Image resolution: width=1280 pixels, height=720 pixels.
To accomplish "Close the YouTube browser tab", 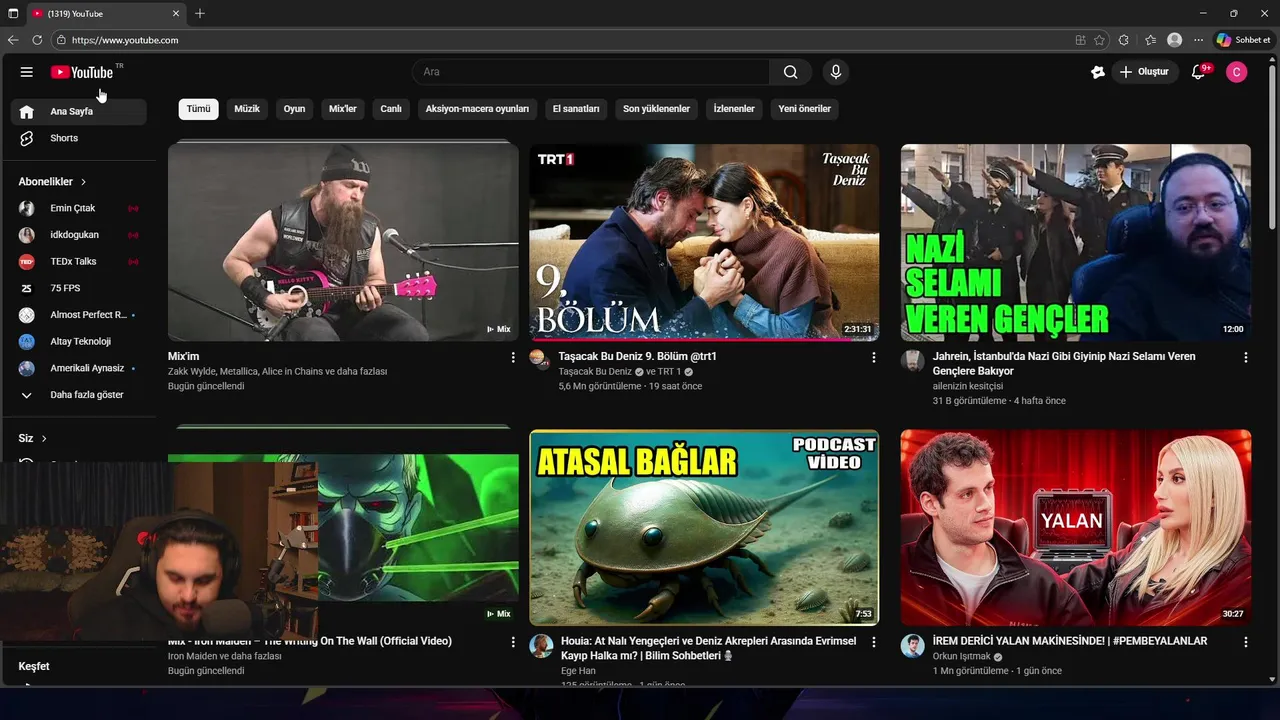I will 177,14.
